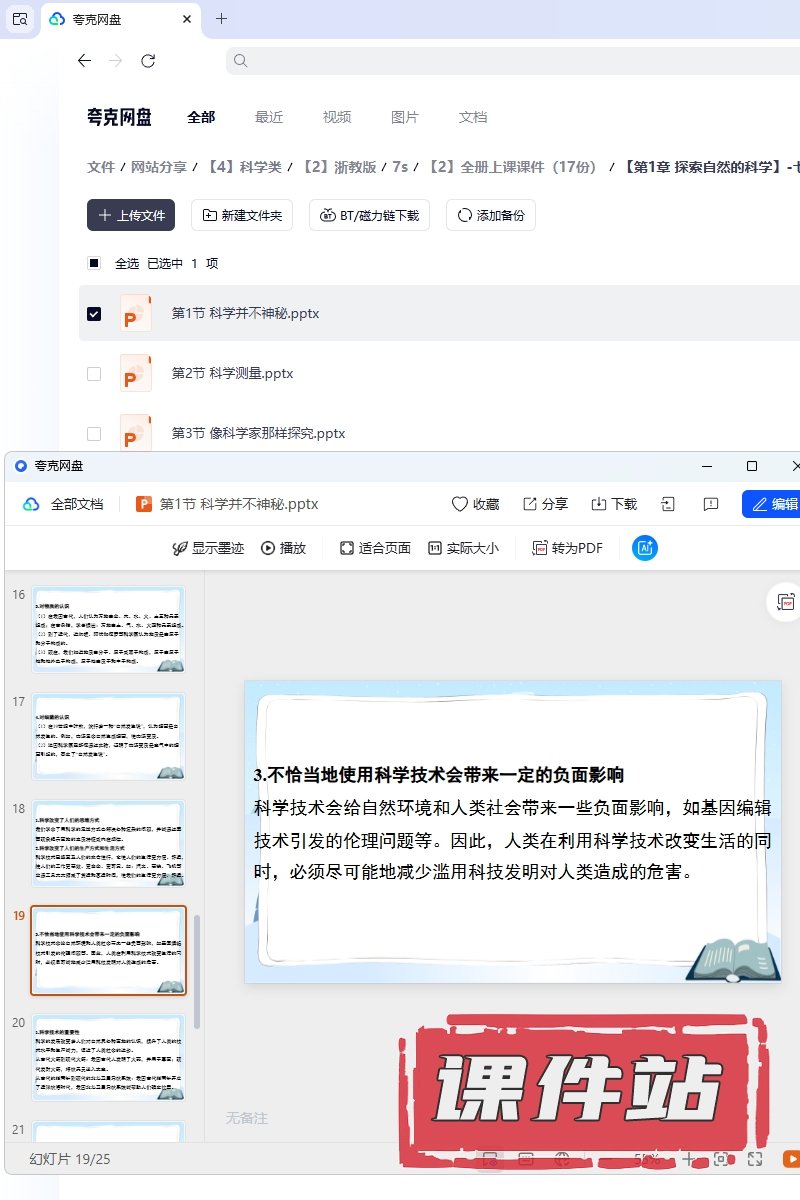Go back using the browser back arrow
This screenshot has height=1200, width=800.
click(84, 61)
